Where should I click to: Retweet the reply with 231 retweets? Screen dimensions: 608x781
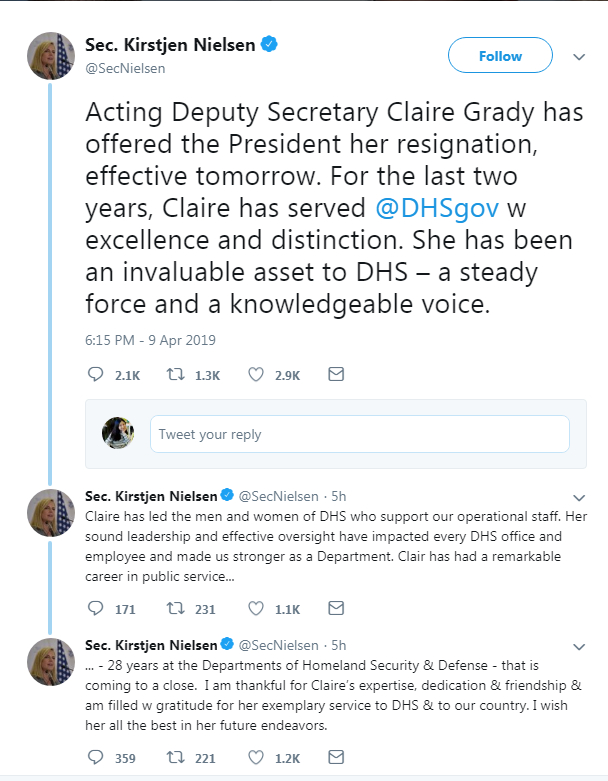coord(176,607)
